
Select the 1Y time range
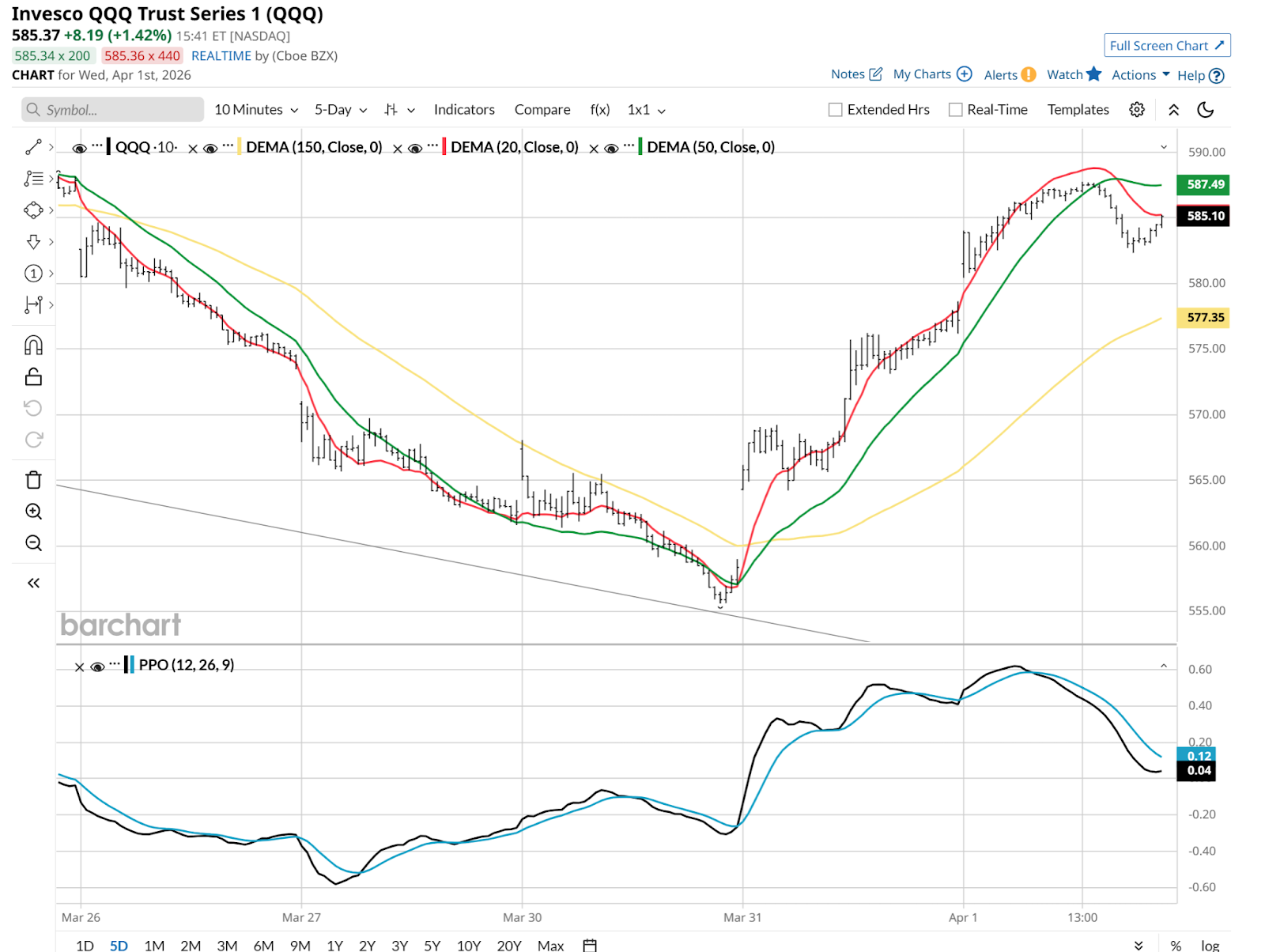coord(334,945)
